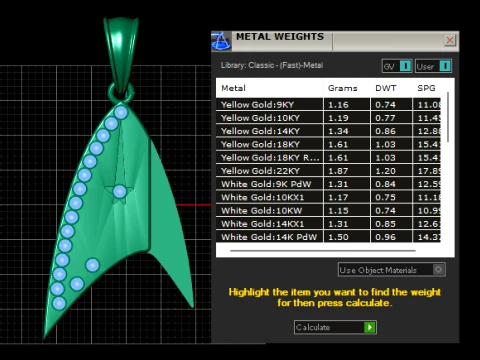Click the Calculate button
This screenshot has width=480, height=360.
(335, 327)
